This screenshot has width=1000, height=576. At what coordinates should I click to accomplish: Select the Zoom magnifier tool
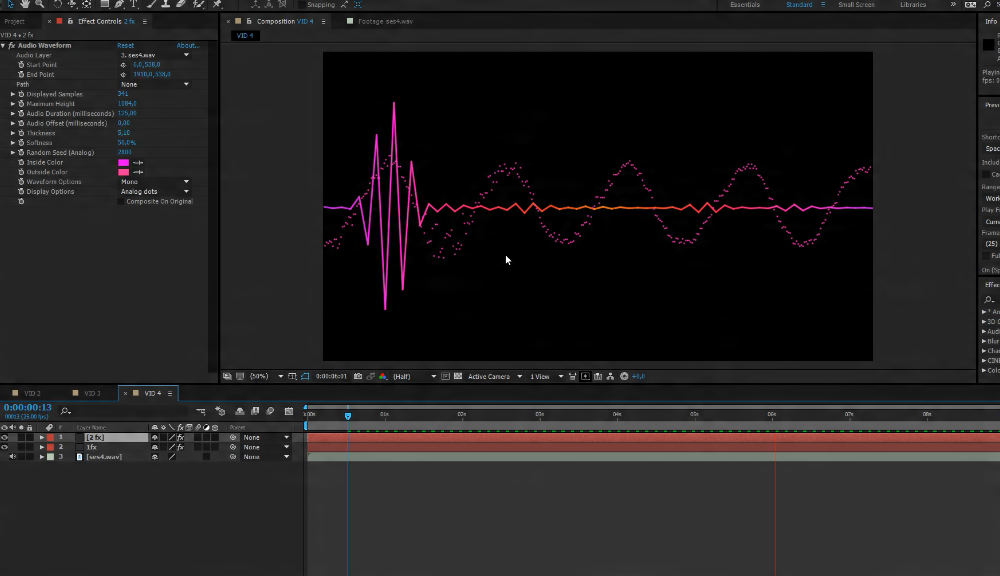[x=40, y=4]
